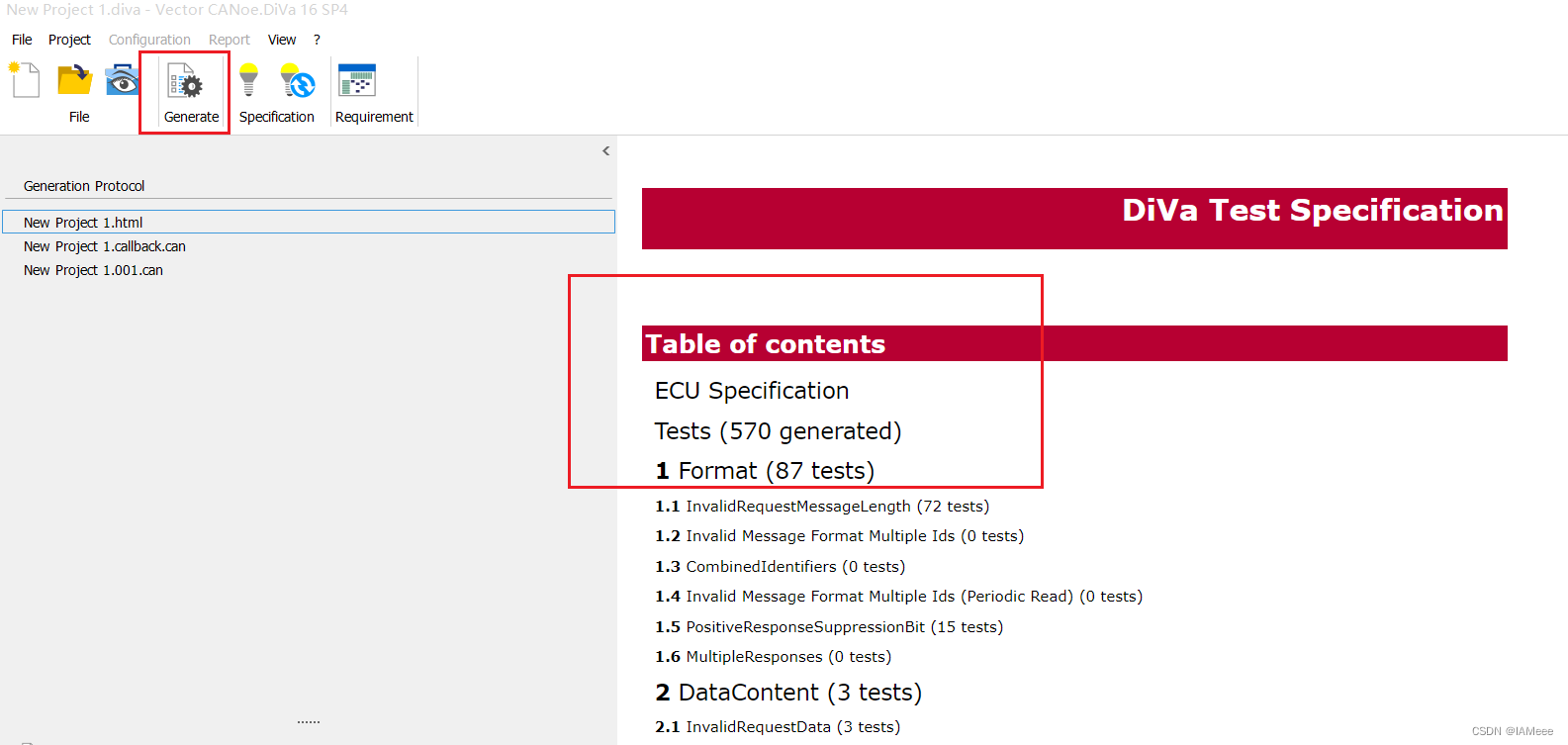
Task: Open the Project menu
Action: (x=69, y=40)
